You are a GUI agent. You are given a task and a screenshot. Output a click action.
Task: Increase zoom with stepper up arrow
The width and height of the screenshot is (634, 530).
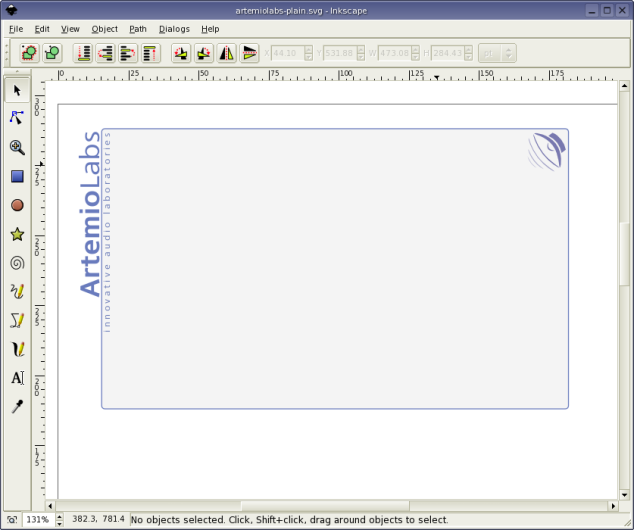(x=59, y=516)
